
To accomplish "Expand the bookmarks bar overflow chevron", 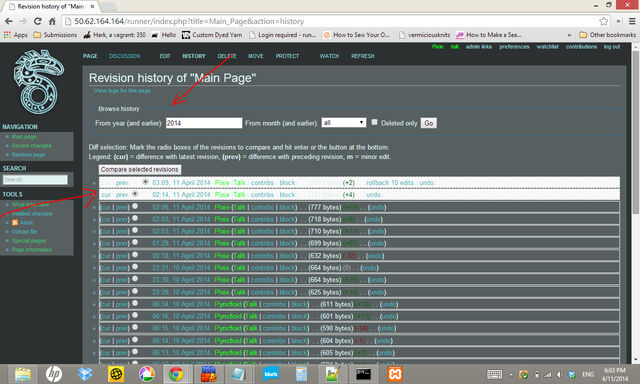I will (569, 35).
